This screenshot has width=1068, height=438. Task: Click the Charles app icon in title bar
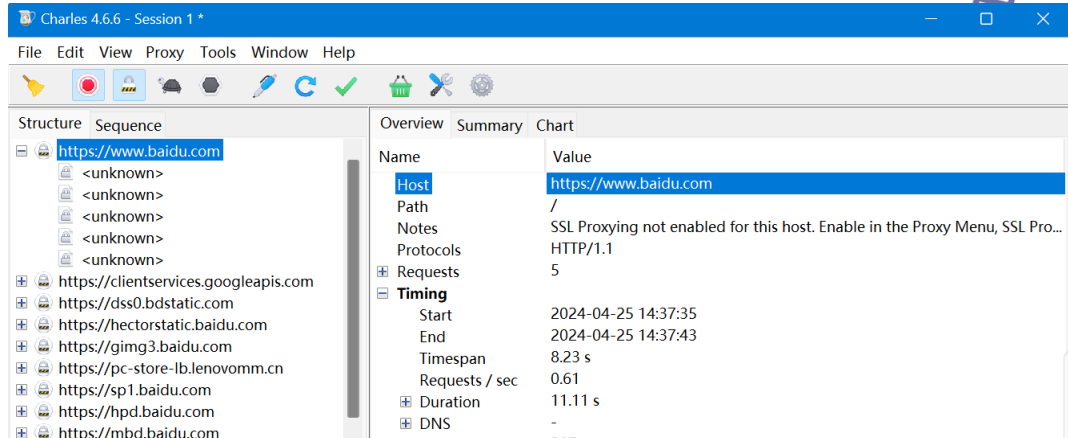click(x=26, y=18)
